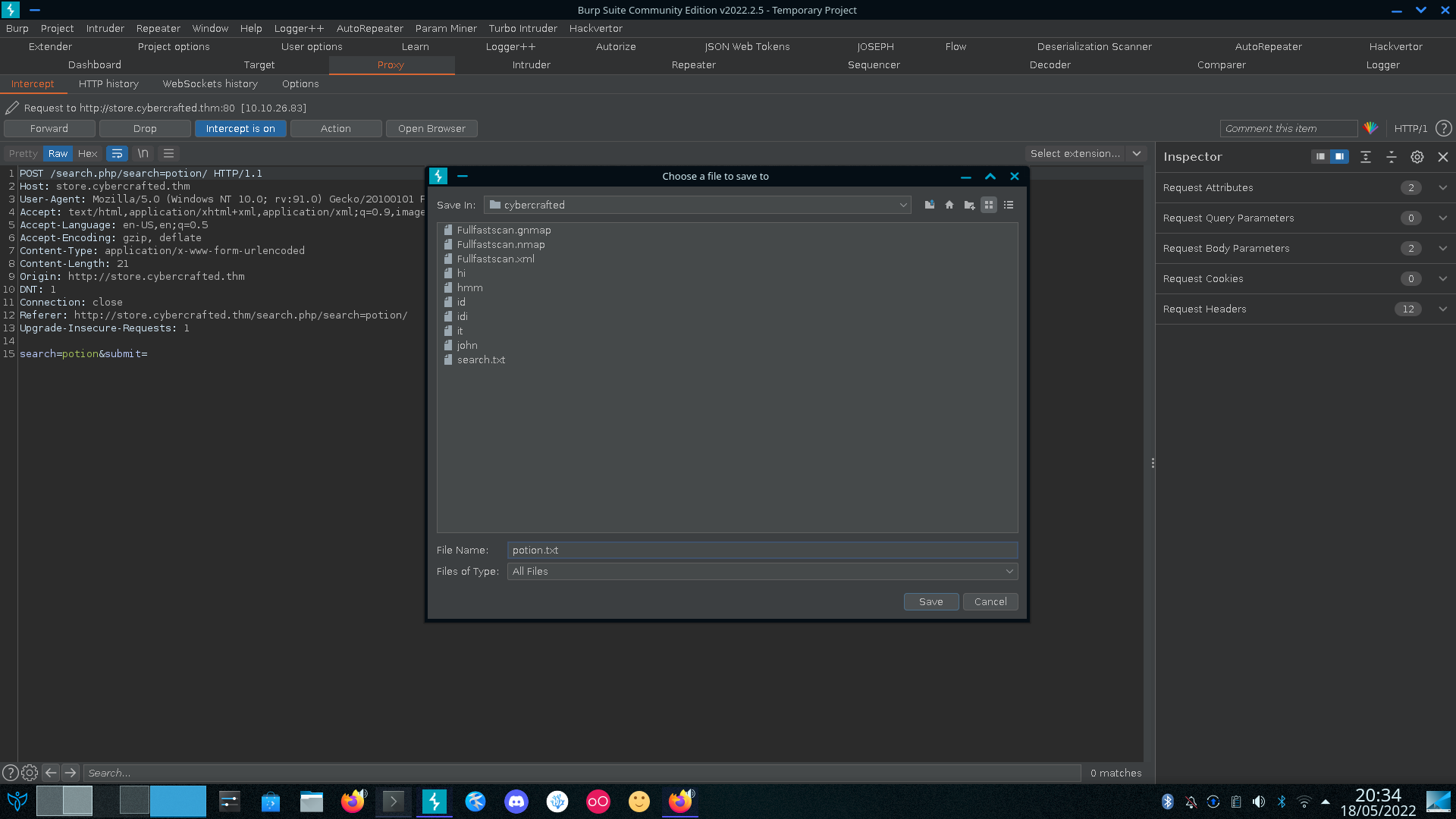Open the Proxy Options sub-tab

300,83
